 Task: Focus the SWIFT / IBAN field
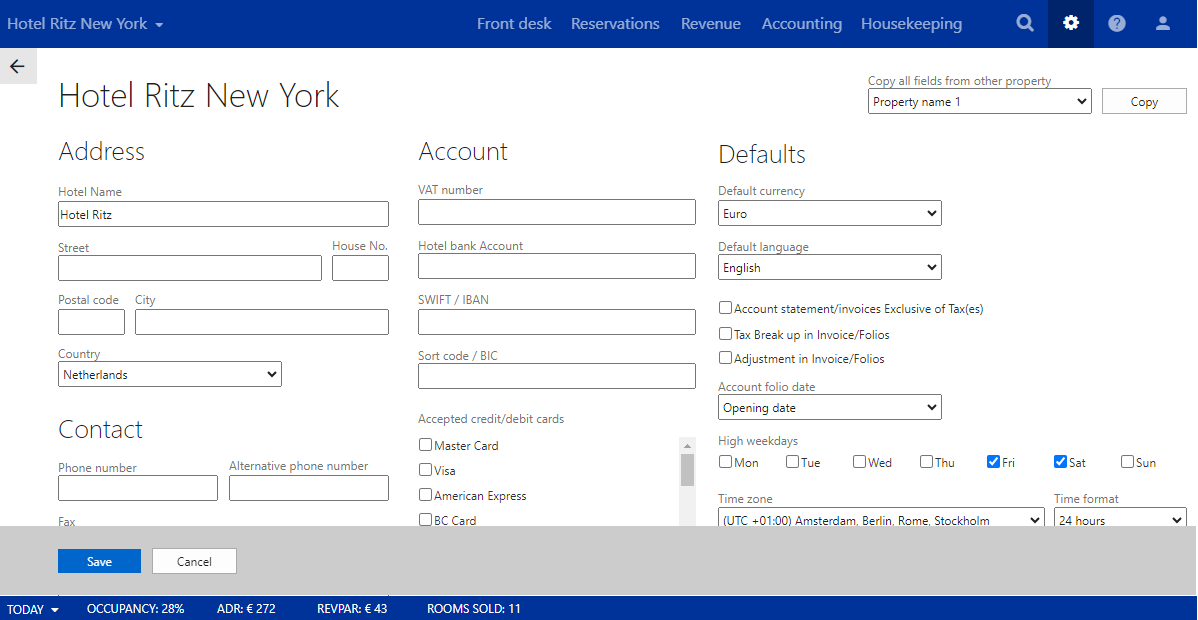click(x=557, y=322)
